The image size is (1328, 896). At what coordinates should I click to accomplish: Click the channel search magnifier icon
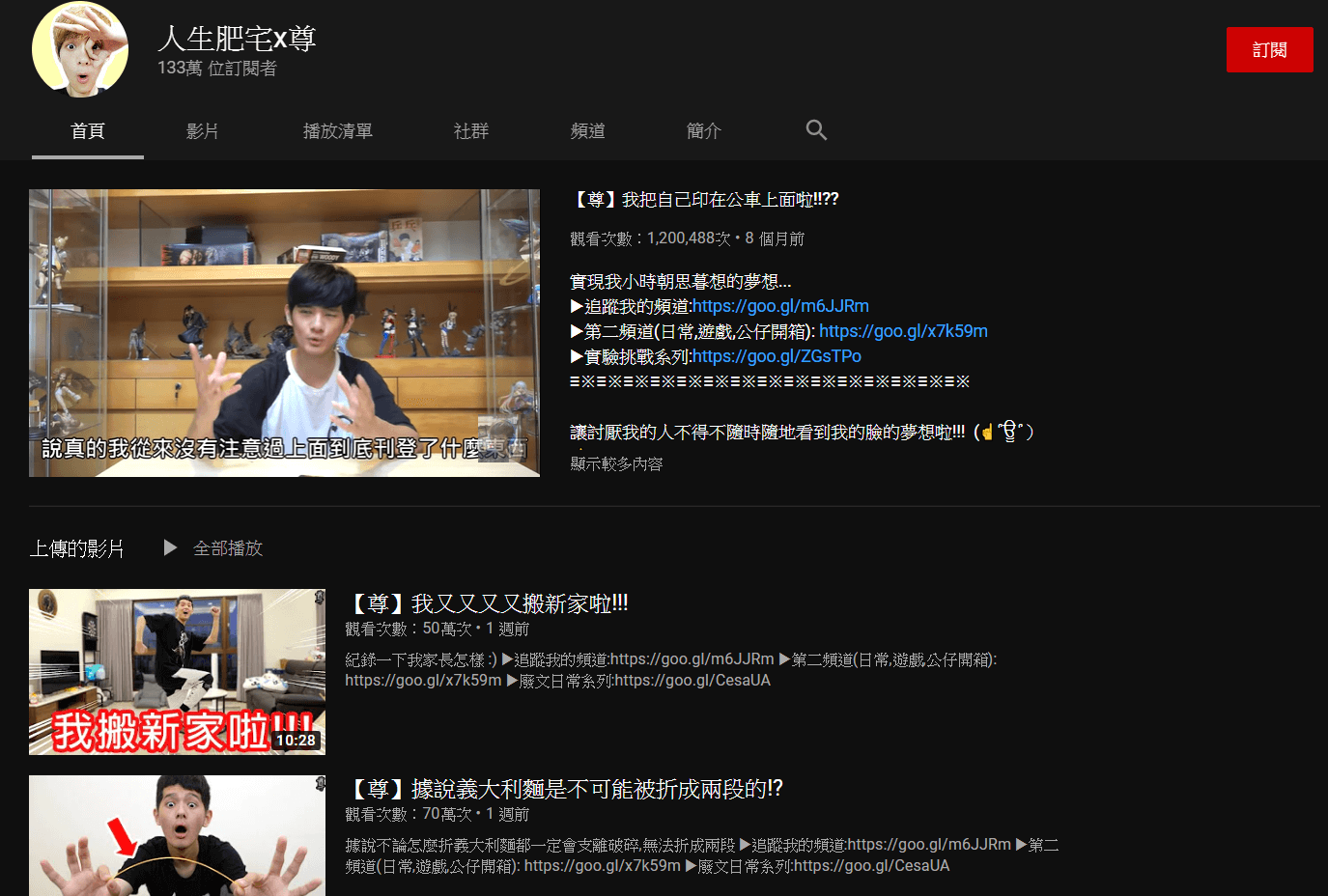coord(816,130)
